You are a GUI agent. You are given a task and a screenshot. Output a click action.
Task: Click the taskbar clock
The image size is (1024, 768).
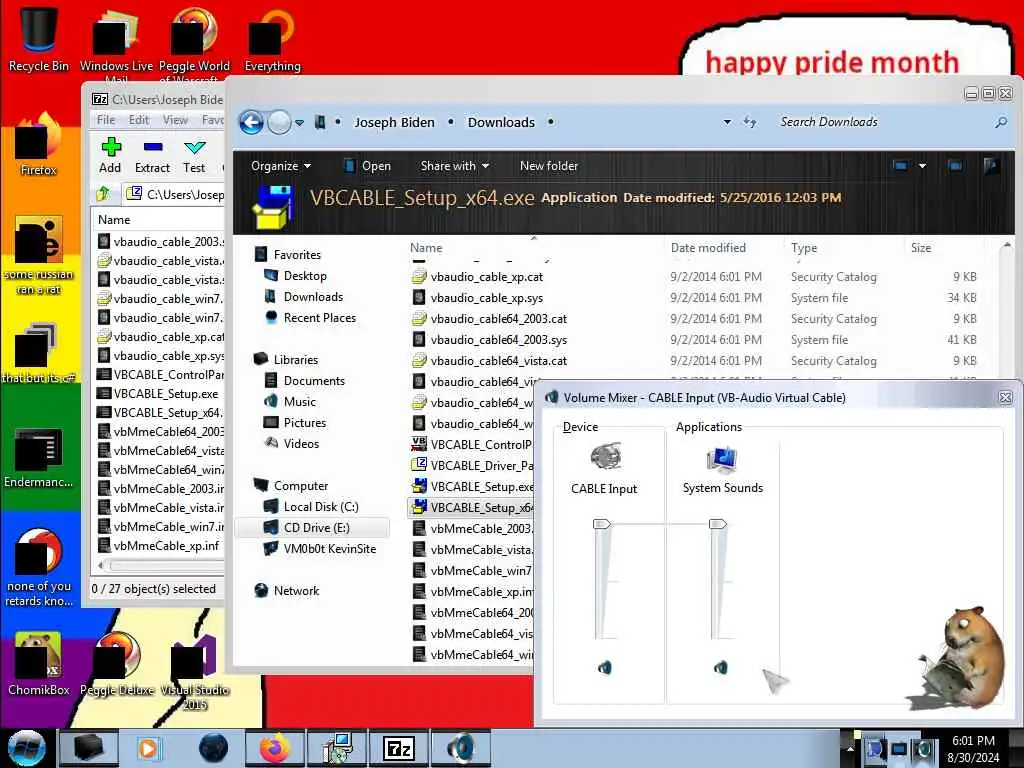tap(973, 748)
